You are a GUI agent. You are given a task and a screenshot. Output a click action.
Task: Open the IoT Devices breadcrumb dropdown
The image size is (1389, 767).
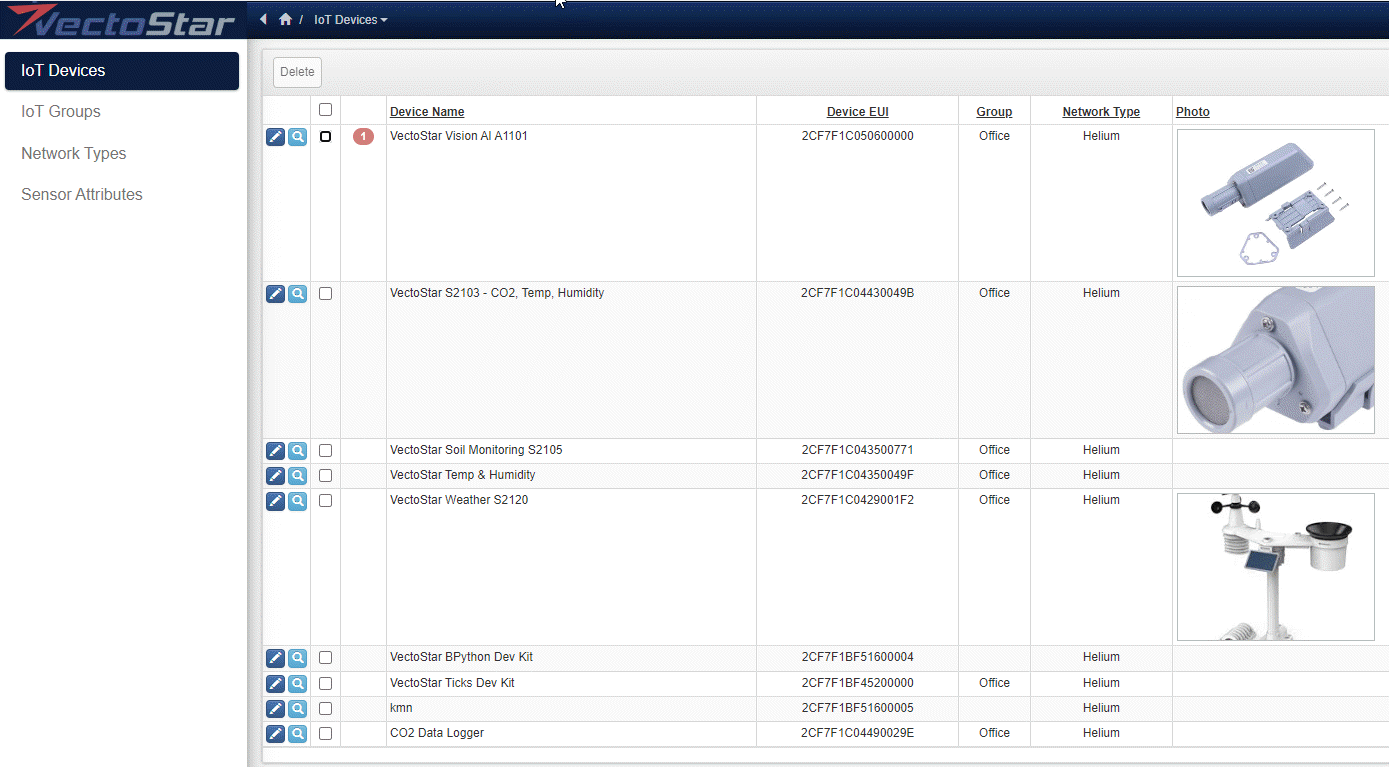point(350,20)
